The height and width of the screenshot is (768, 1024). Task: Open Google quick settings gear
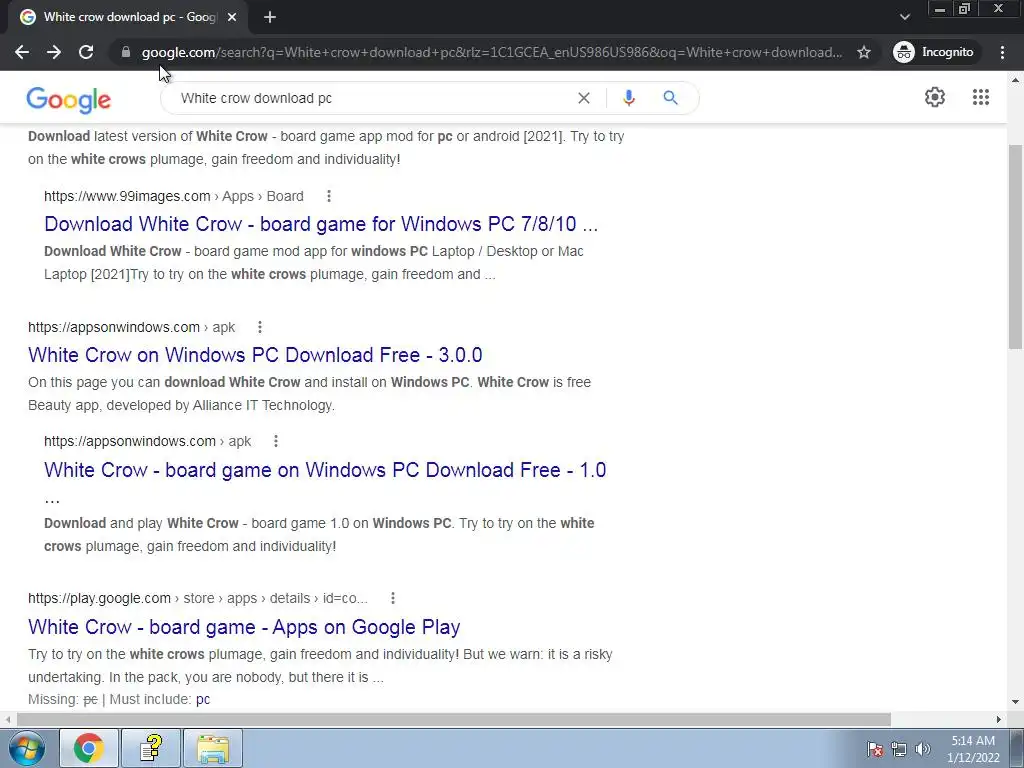pyautogui.click(x=935, y=97)
